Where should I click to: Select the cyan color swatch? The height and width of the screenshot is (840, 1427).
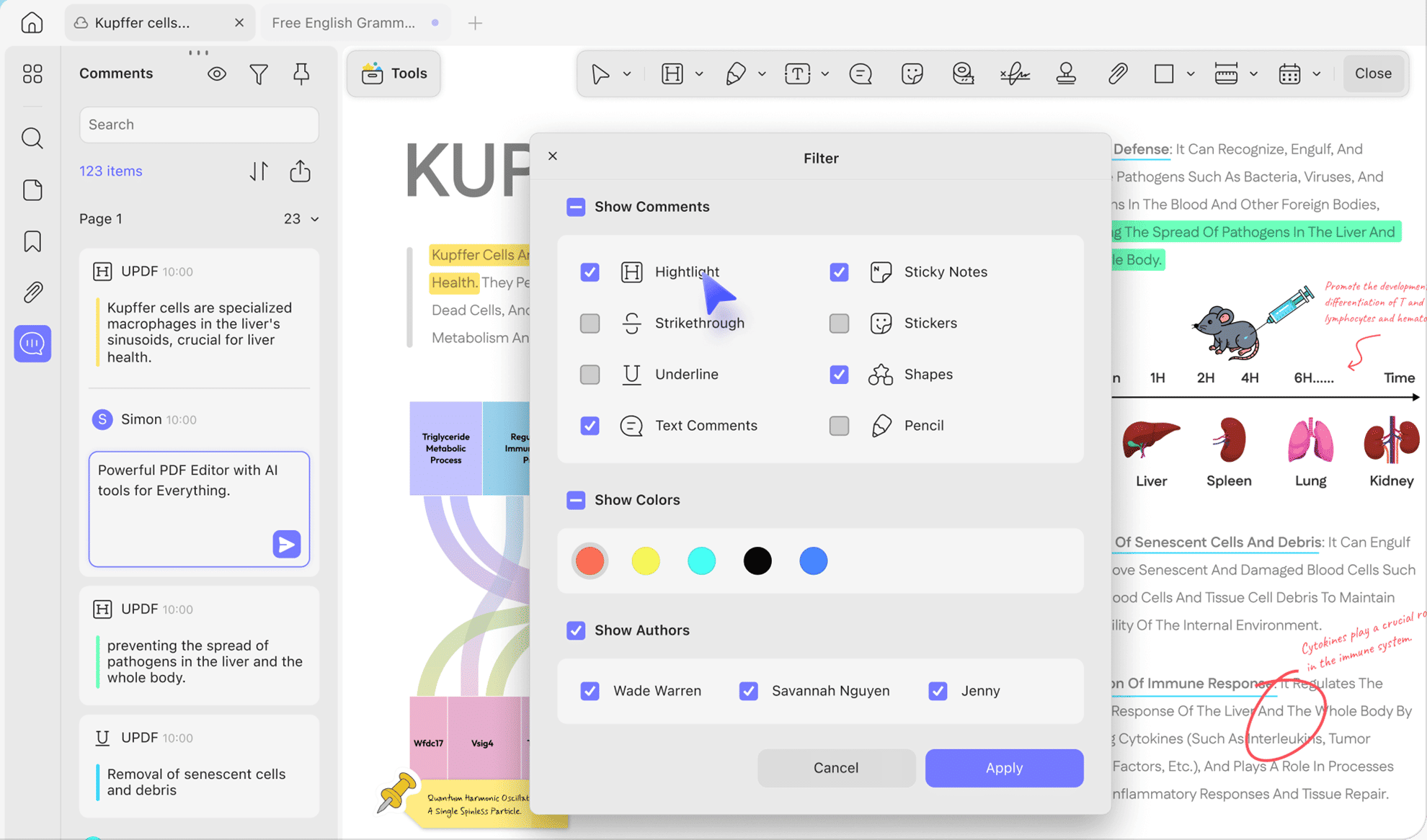[701, 561]
